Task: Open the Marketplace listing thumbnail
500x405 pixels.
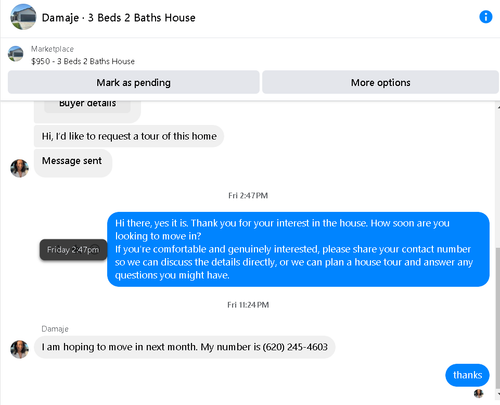Action: pyautogui.click(x=16, y=54)
